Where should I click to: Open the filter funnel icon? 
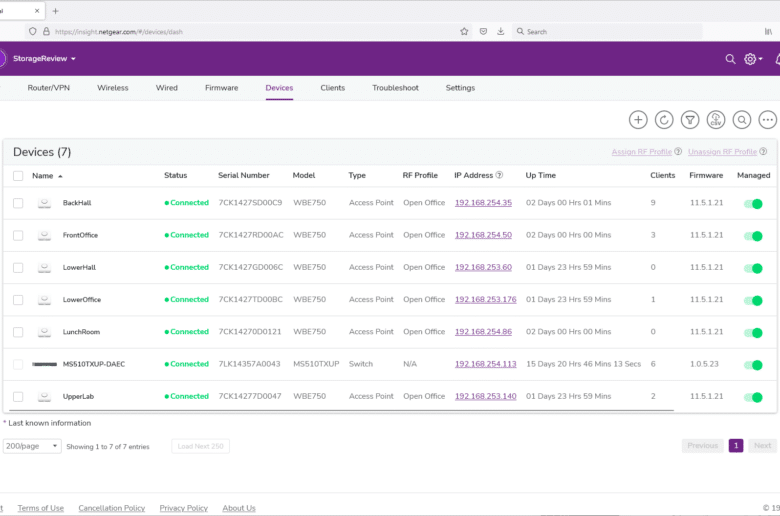[689, 120]
